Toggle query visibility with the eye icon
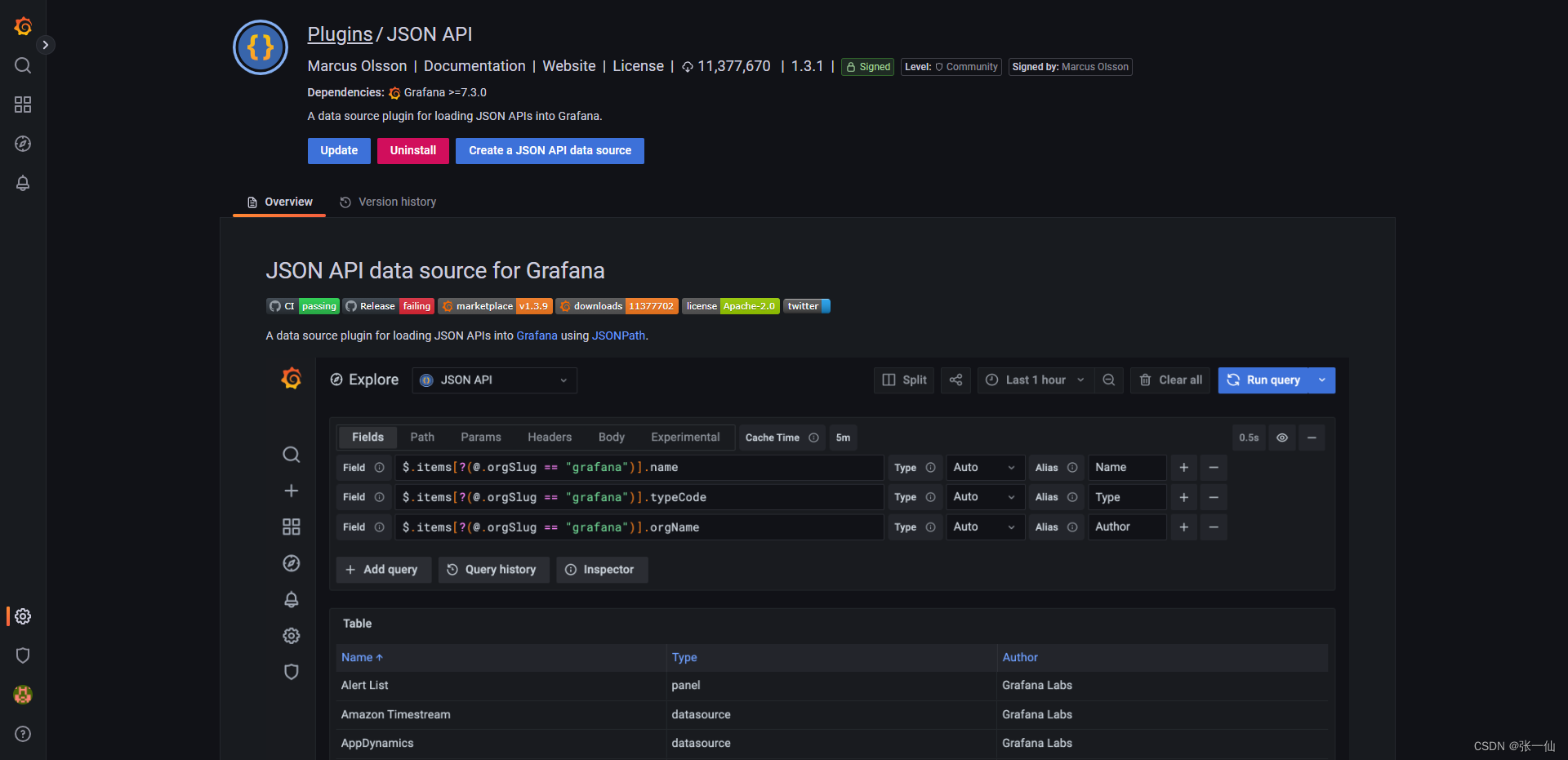This screenshot has width=1568, height=760. (1281, 438)
